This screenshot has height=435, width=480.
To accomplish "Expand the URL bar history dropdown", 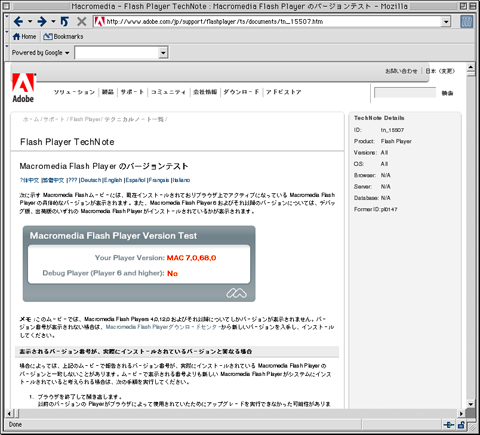I will pyautogui.click(x=446, y=22).
